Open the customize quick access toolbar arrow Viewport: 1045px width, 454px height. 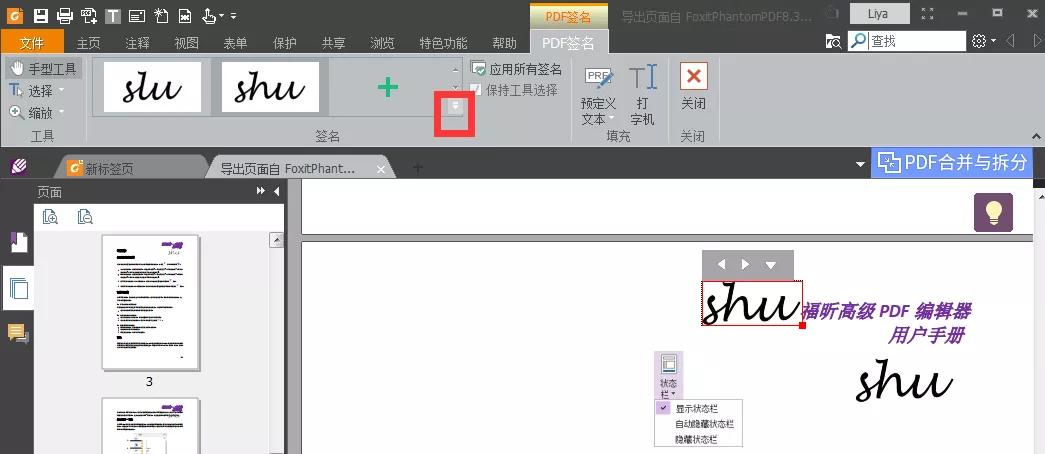[x=233, y=15]
